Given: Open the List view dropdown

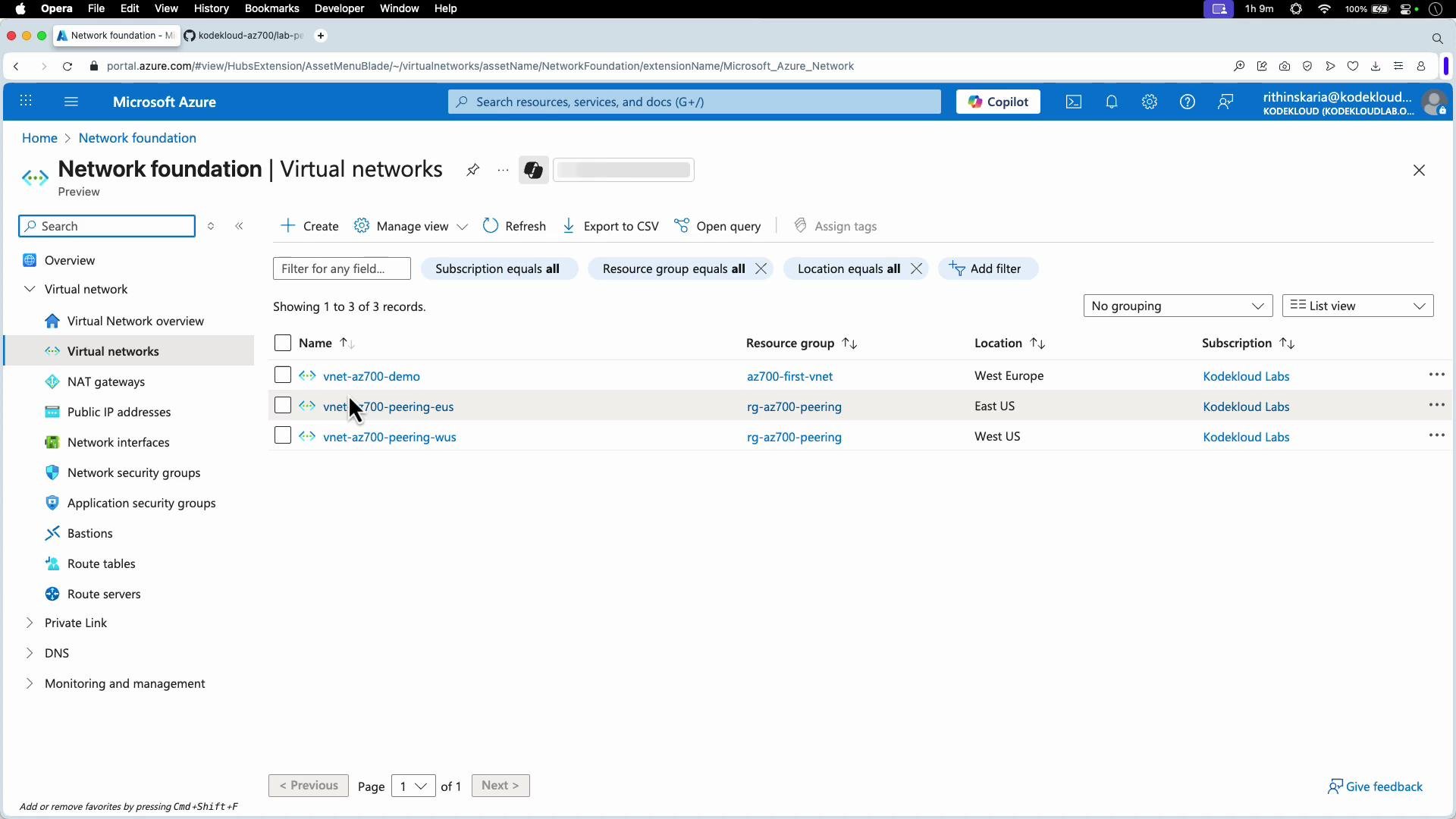Looking at the screenshot, I should 1357,306.
